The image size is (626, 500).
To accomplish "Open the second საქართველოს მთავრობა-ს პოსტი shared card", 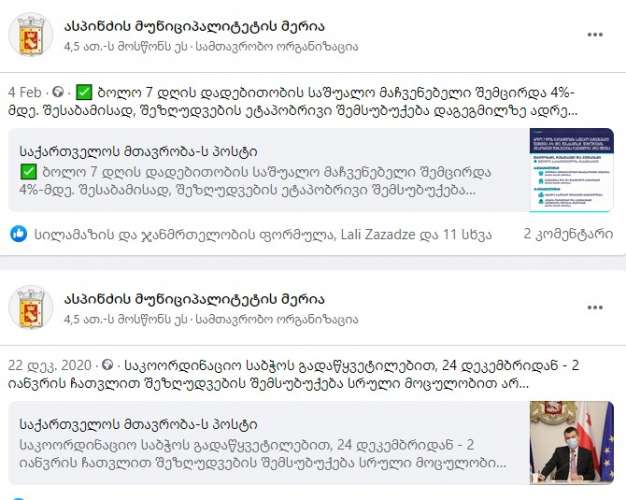I will pos(269,442).
